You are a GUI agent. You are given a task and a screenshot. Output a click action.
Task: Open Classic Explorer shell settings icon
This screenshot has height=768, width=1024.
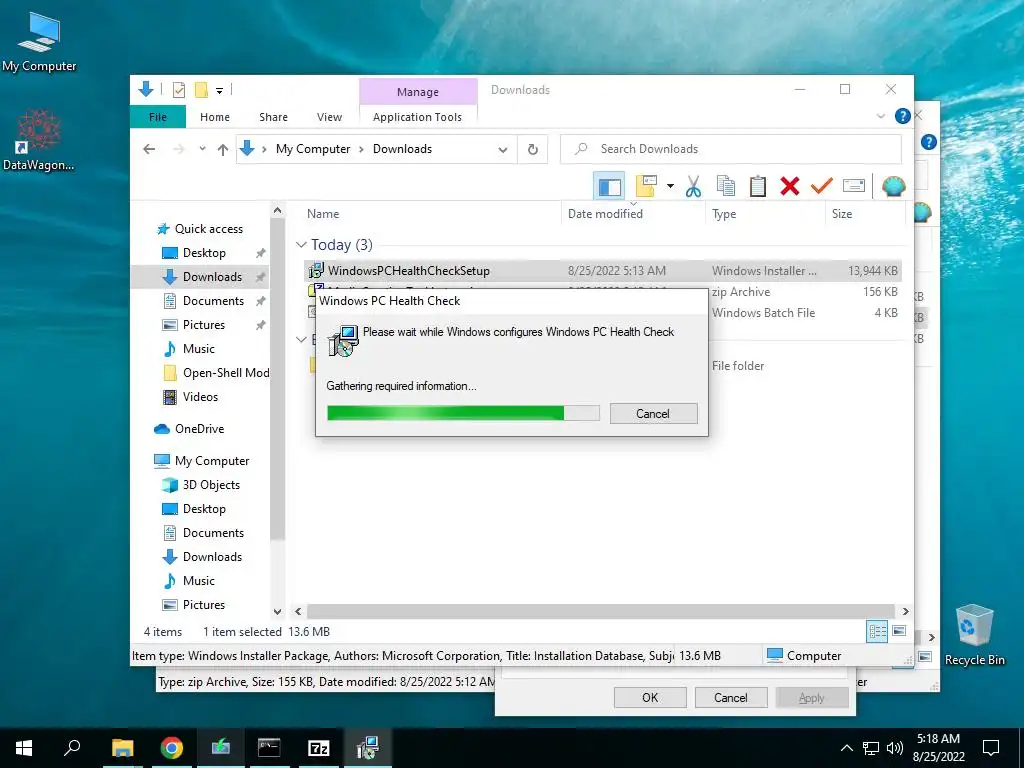pos(893,187)
